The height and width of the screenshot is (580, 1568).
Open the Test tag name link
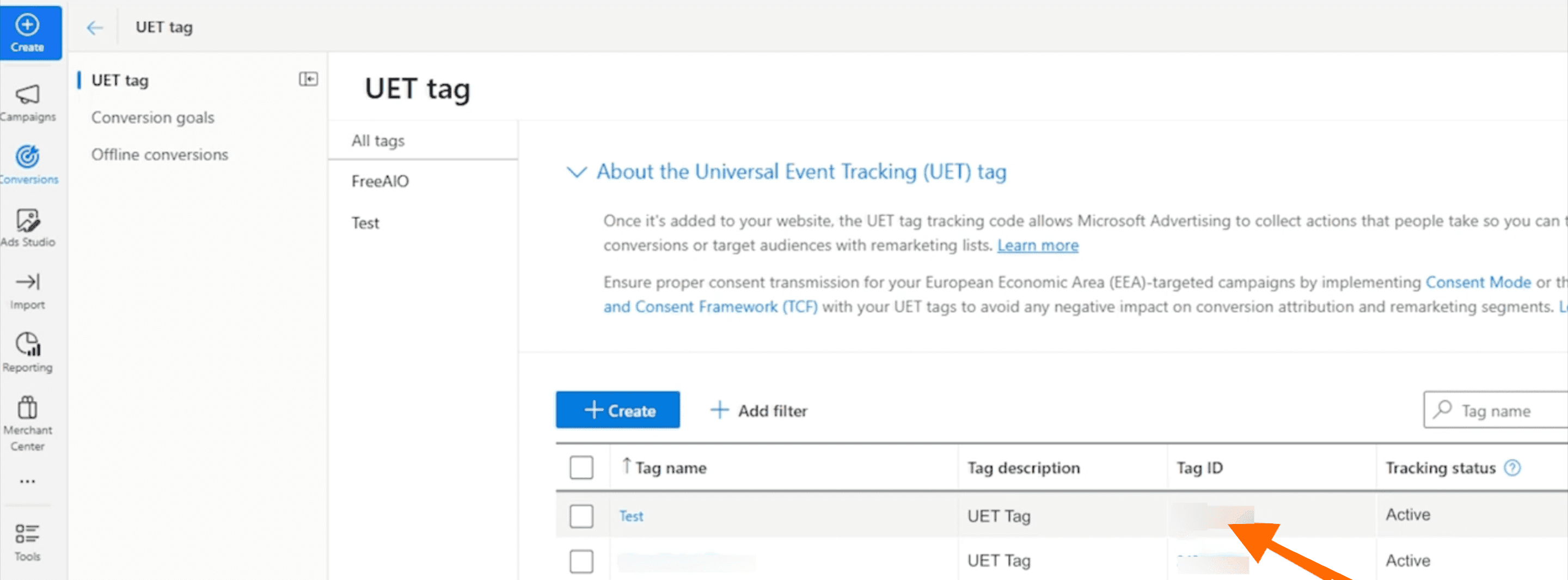(x=631, y=516)
